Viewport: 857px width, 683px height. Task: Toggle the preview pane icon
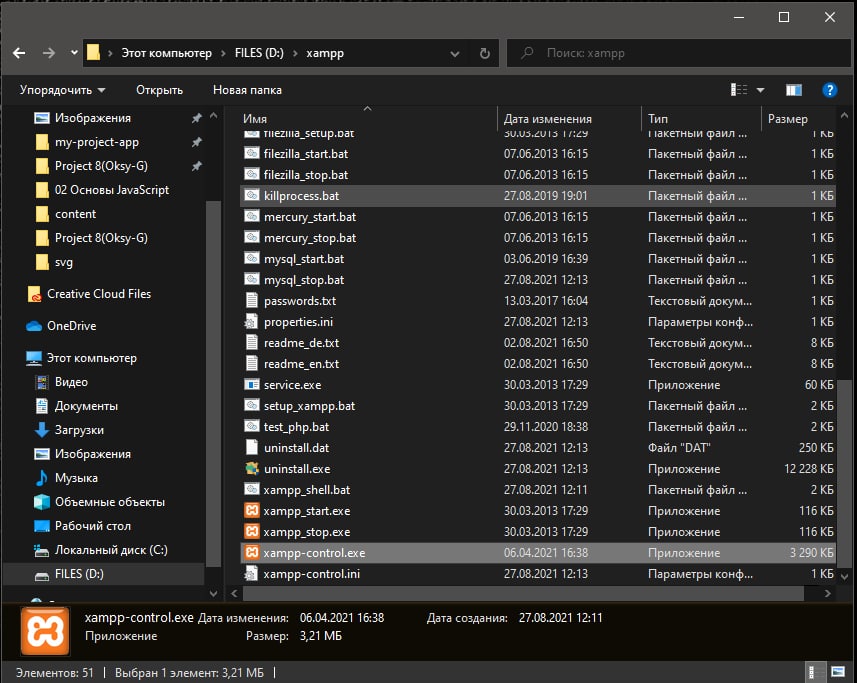tap(794, 90)
